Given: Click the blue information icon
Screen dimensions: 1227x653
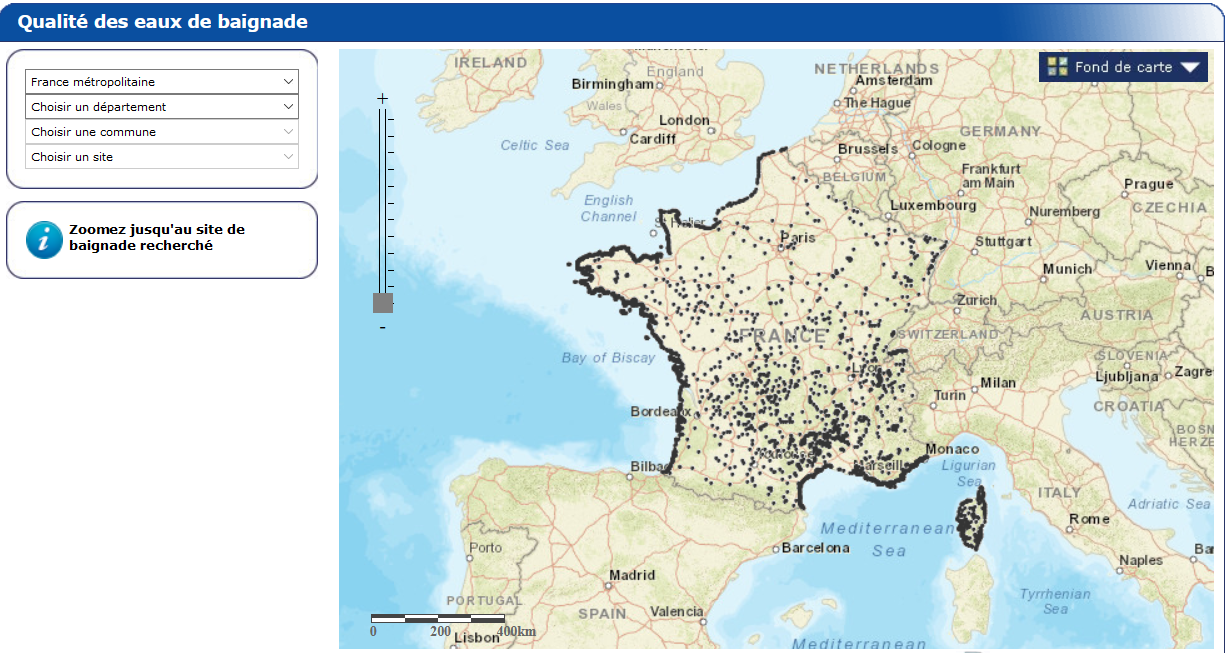Looking at the screenshot, I should (44, 239).
